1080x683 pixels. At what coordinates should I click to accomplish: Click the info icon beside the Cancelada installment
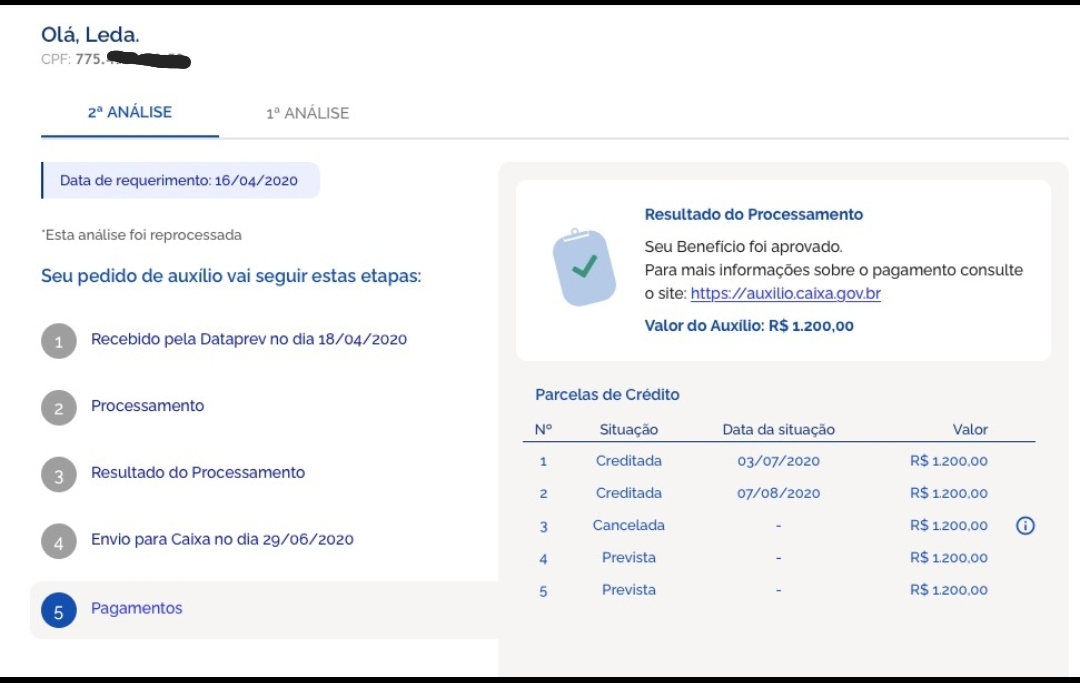(x=1024, y=526)
